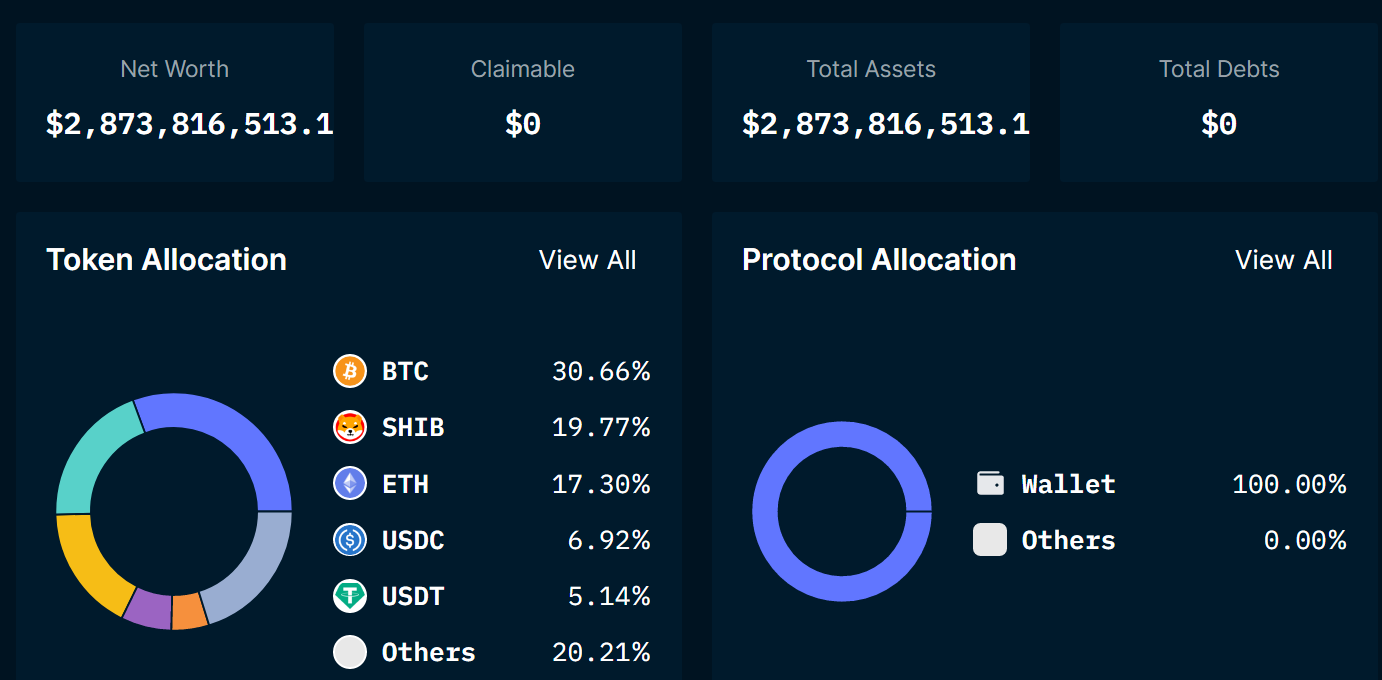Select the ETH token icon

click(x=350, y=483)
